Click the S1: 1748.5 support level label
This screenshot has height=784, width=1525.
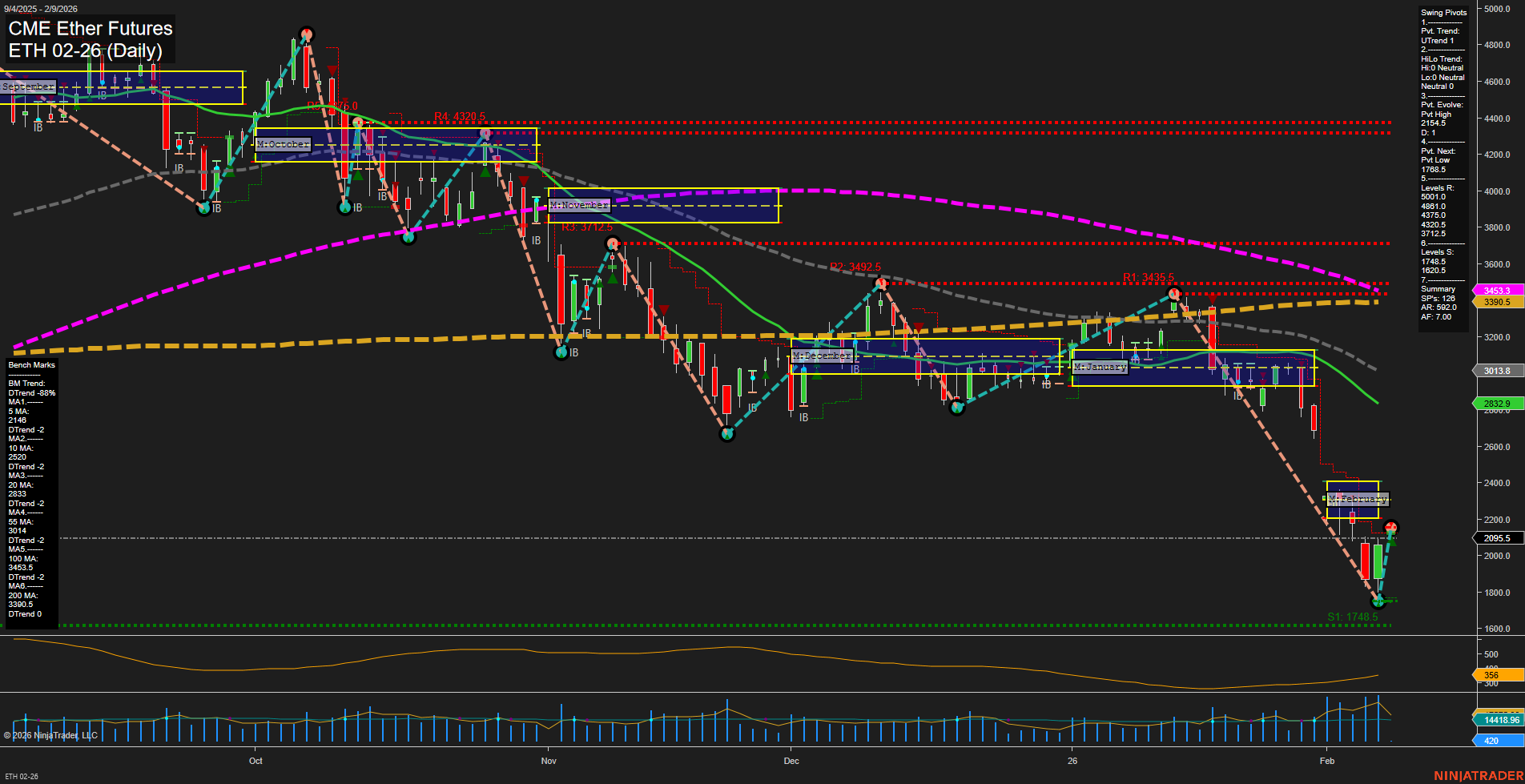pyautogui.click(x=1353, y=617)
